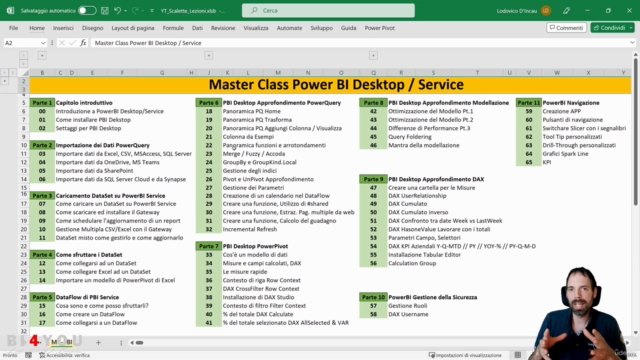
Task: Select column S header
Action: [433, 73]
